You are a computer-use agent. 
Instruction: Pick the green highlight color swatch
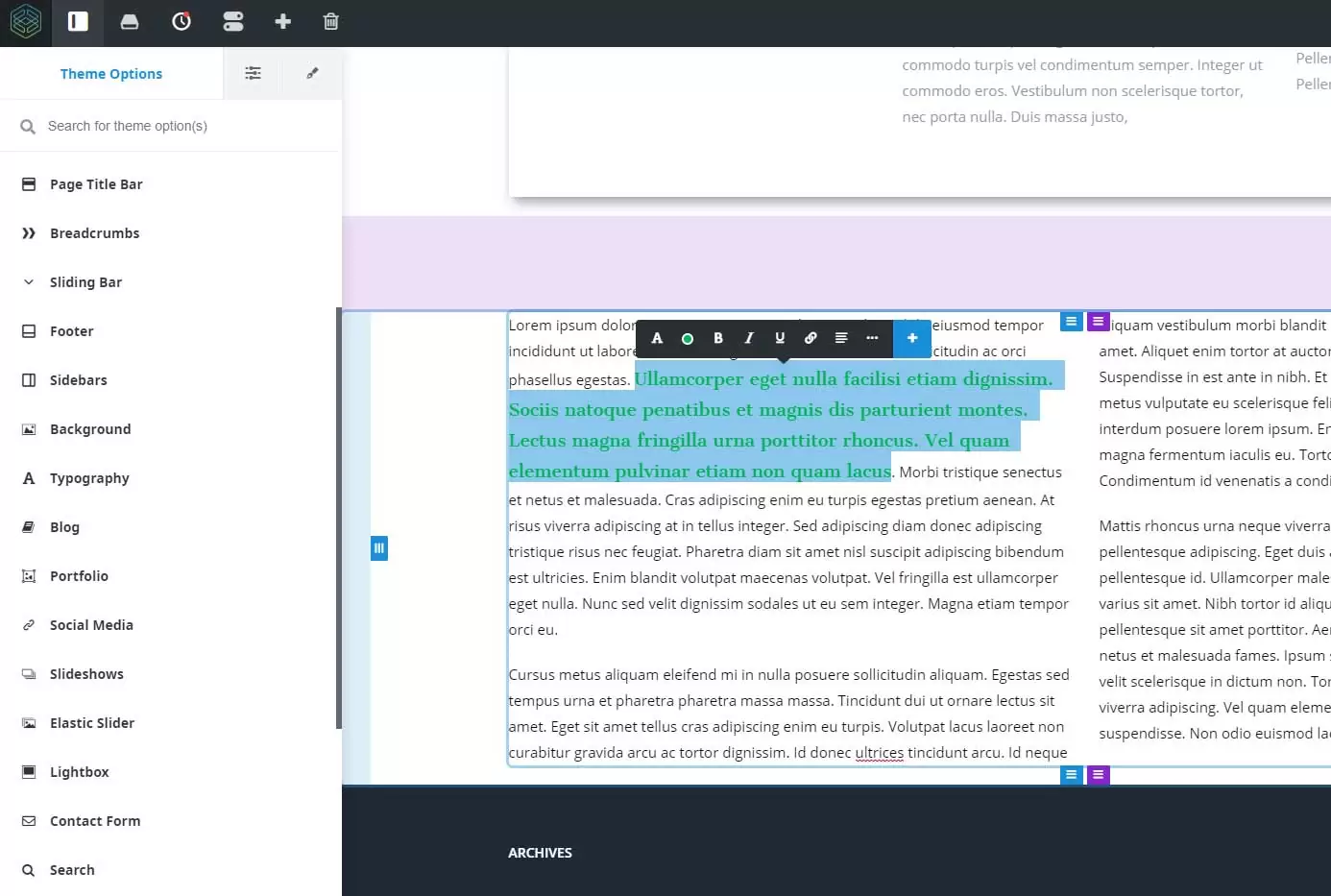(688, 338)
